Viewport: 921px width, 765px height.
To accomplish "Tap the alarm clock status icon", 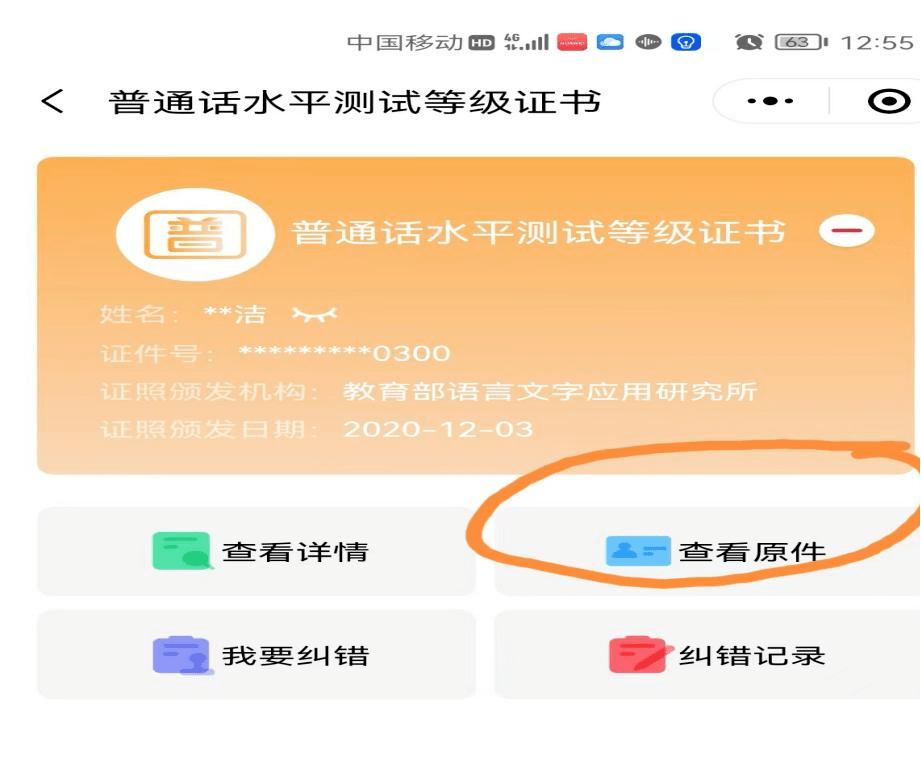I will 749,42.
